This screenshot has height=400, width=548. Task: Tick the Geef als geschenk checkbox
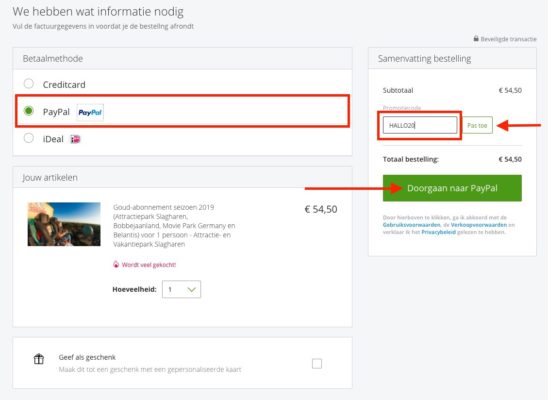coord(317,364)
